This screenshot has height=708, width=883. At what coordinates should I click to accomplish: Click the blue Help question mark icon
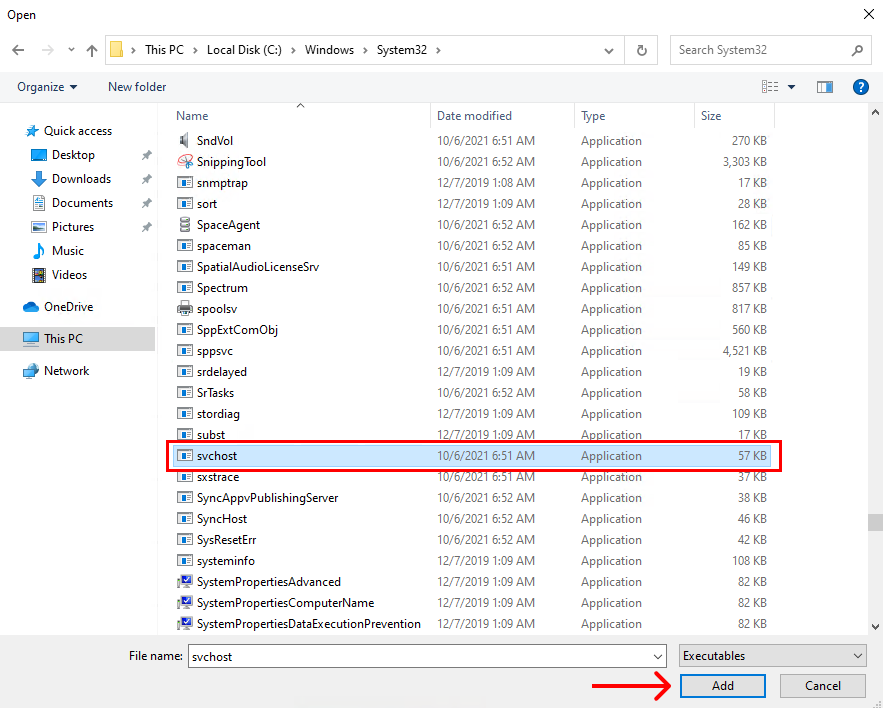pos(860,87)
